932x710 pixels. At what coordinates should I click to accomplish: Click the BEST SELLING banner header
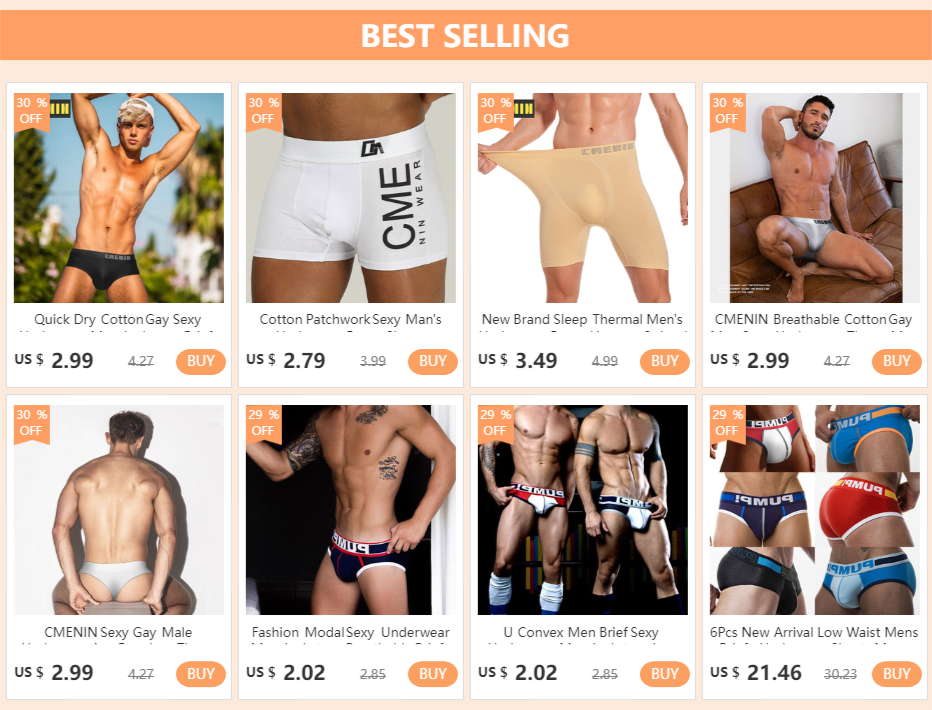coord(465,35)
